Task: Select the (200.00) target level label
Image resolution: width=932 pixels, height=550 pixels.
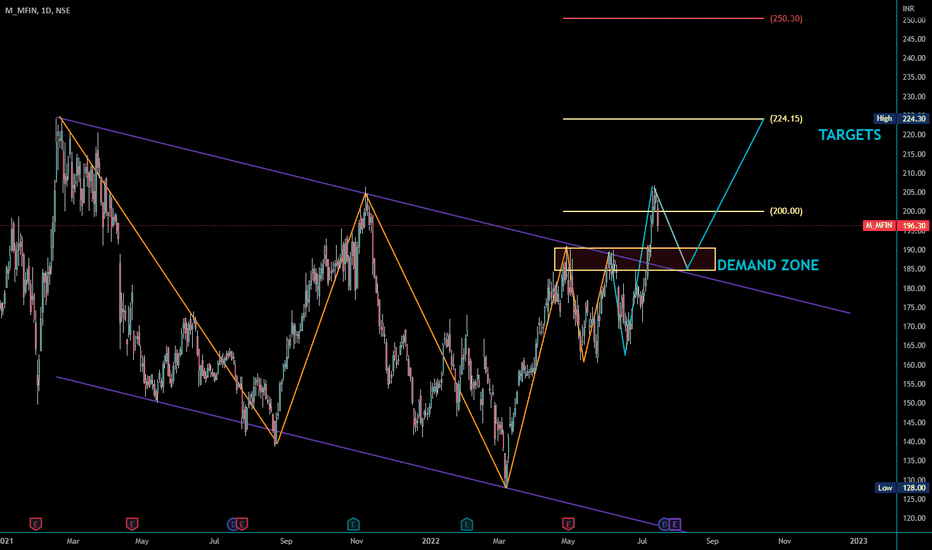Action: coord(786,211)
